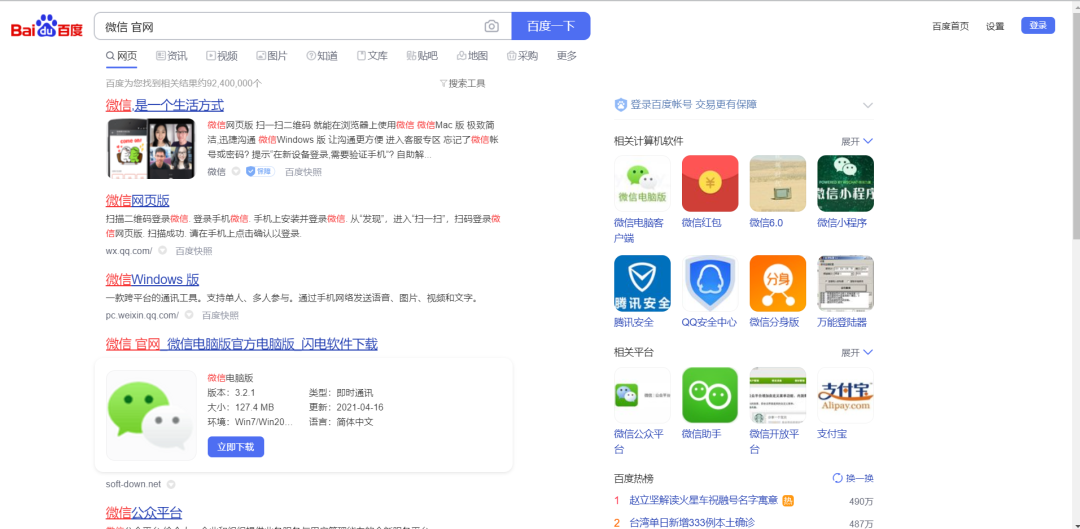Open 微信电脑版官方电脑版 闪电软件下载 result
1080x529 pixels.
click(241, 344)
